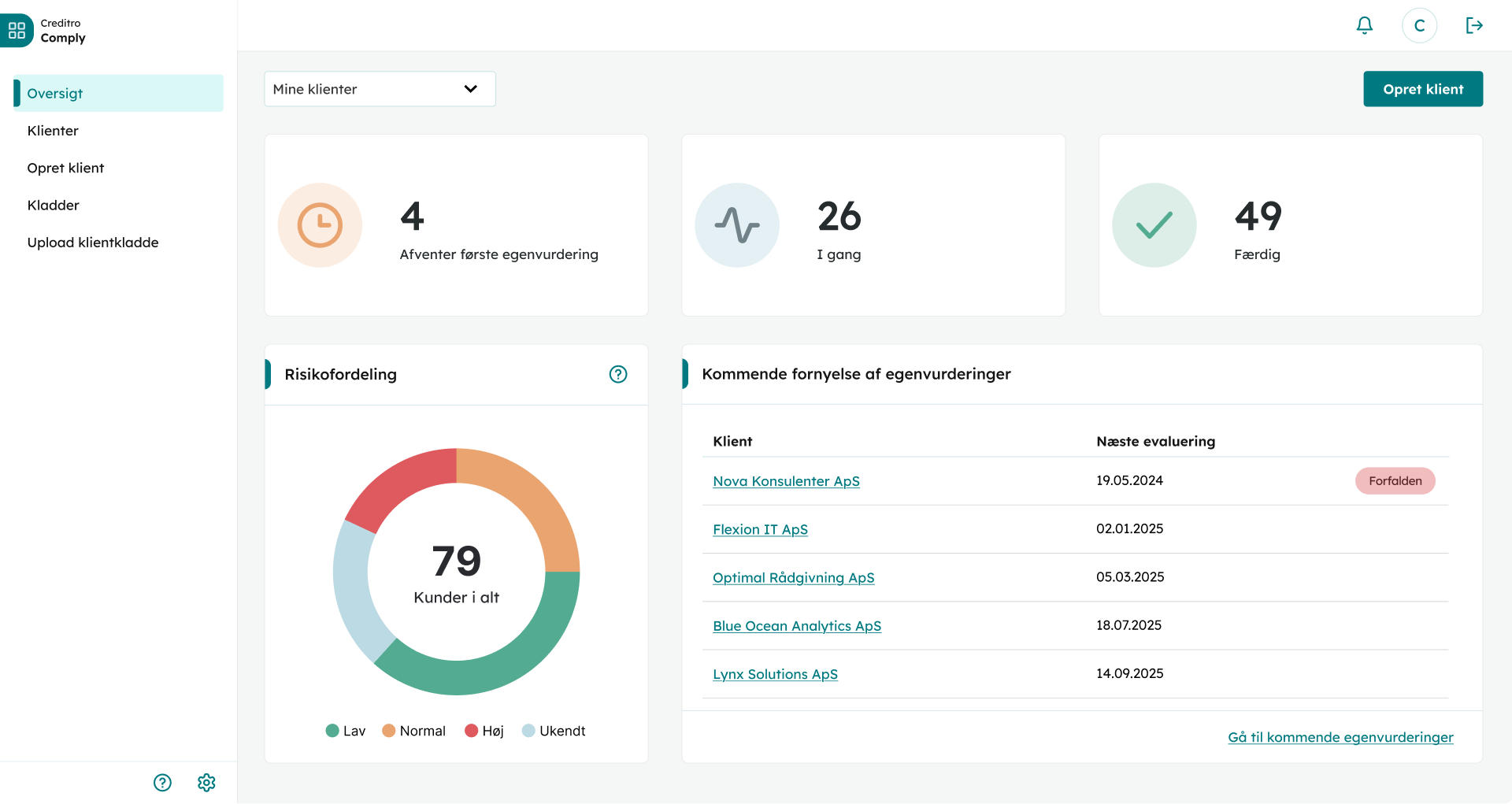Click the Klient column header
This screenshot has height=804, width=1512.
(x=732, y=441)
